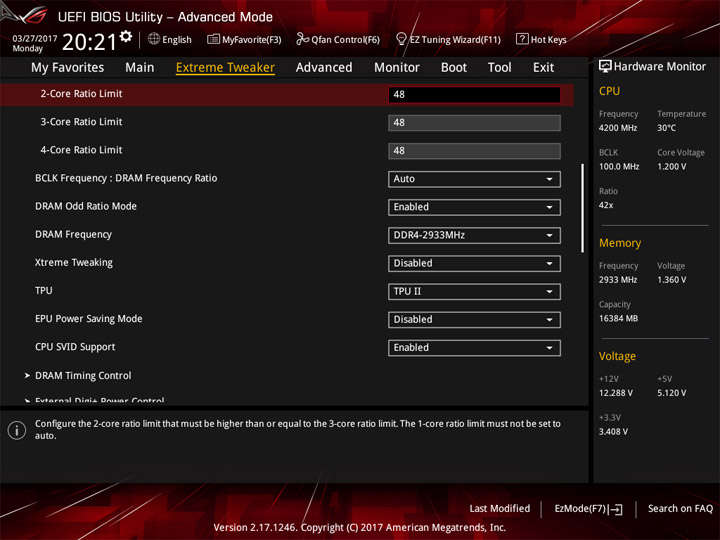Click Memory capacity 16384 MB value
Viewport: 720px width, 540px height.
[619, 318]
